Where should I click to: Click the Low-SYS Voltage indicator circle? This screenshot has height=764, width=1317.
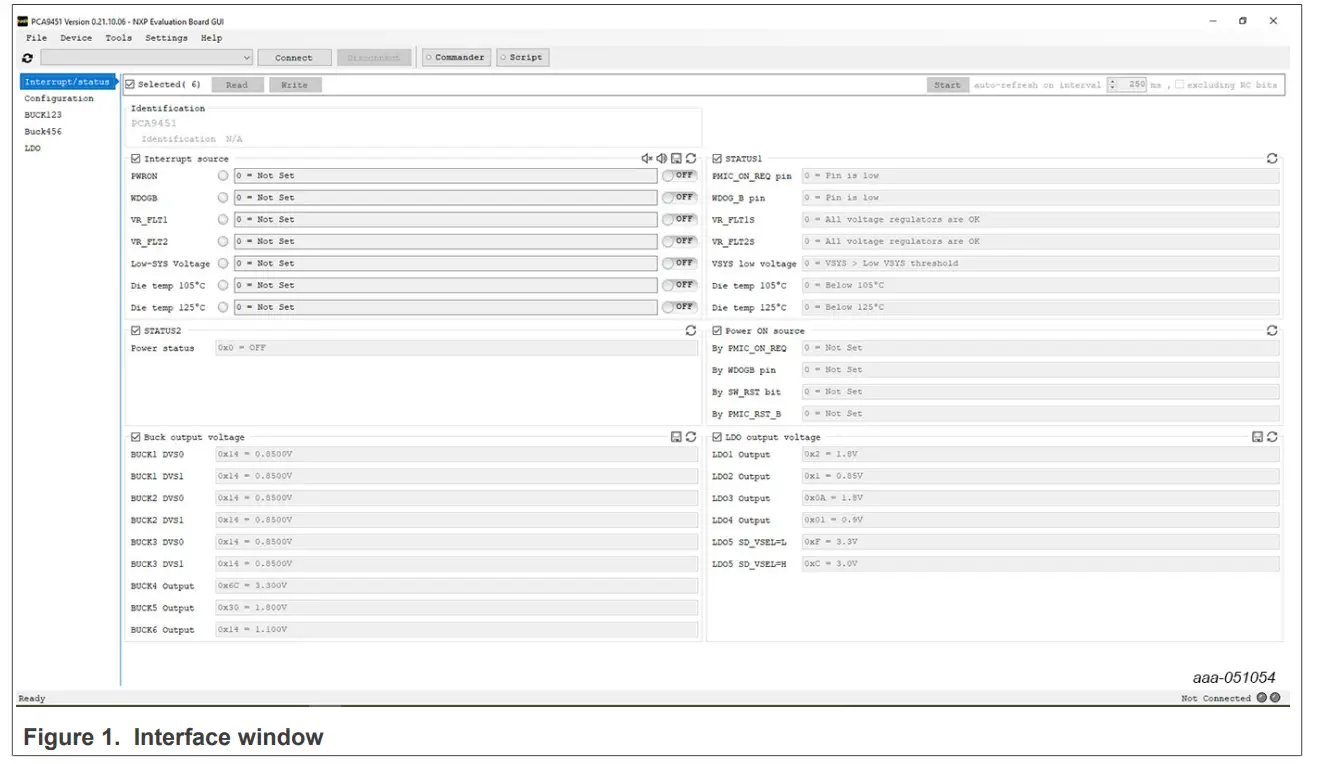pos(223,264)
